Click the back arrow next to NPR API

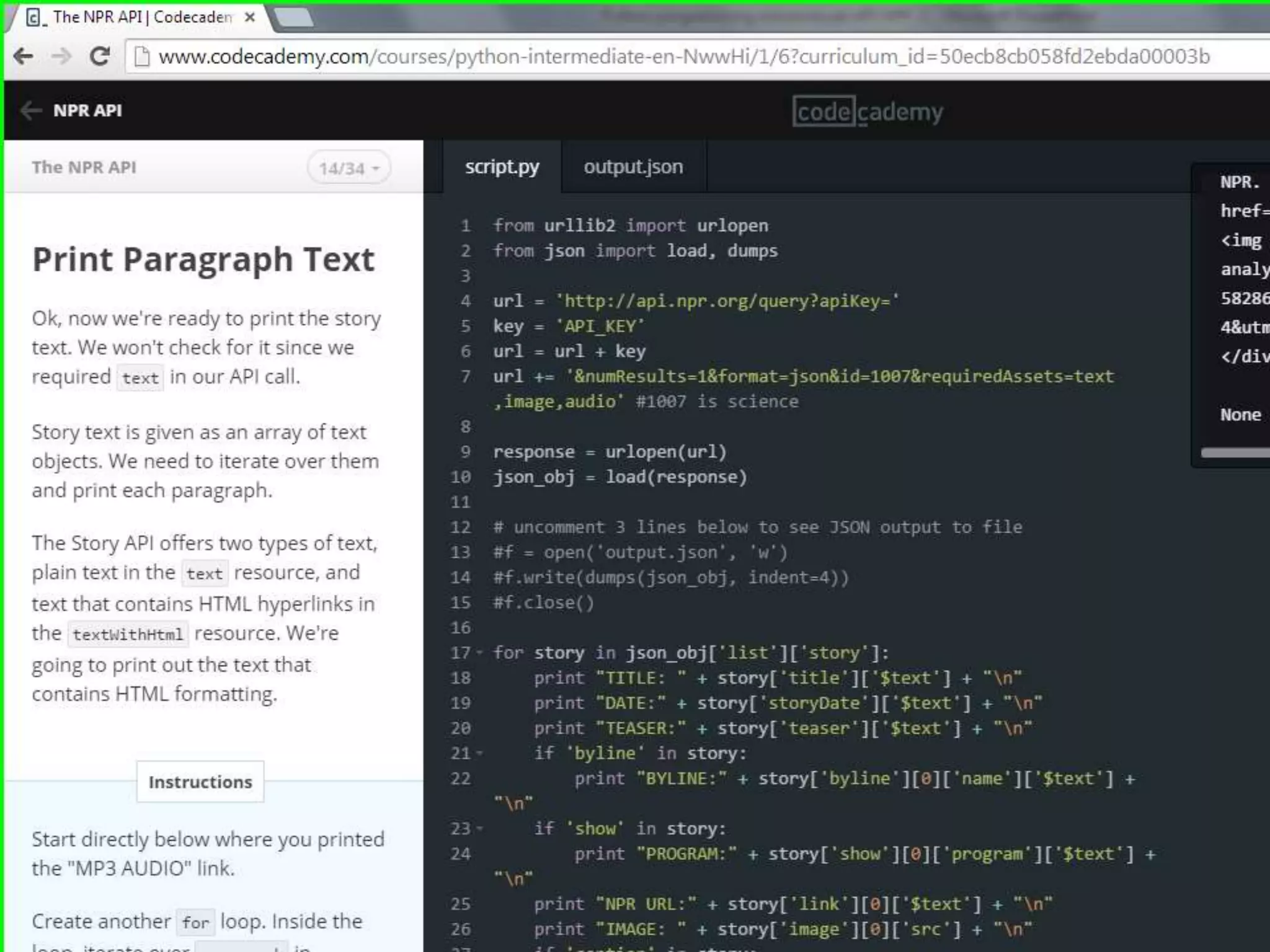pyautogui.click(x=30, y=110)
